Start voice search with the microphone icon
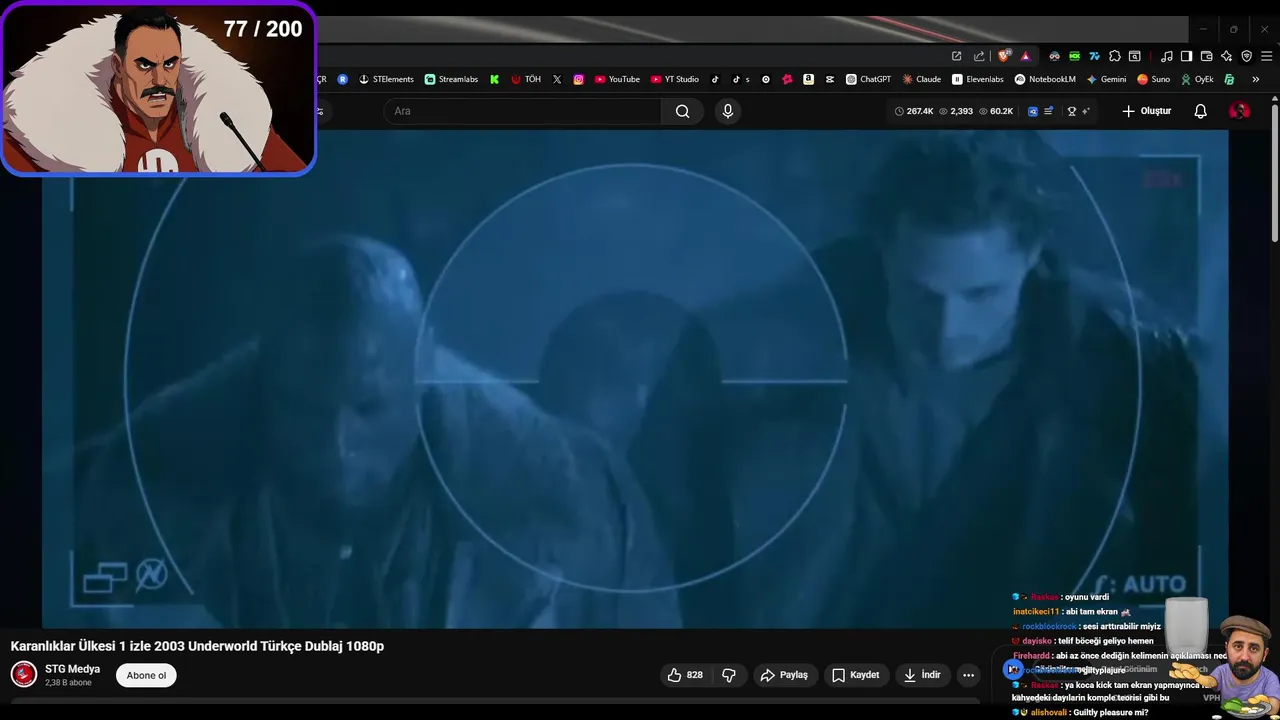This screenshot has height=720, width=1280. (728, 111)
